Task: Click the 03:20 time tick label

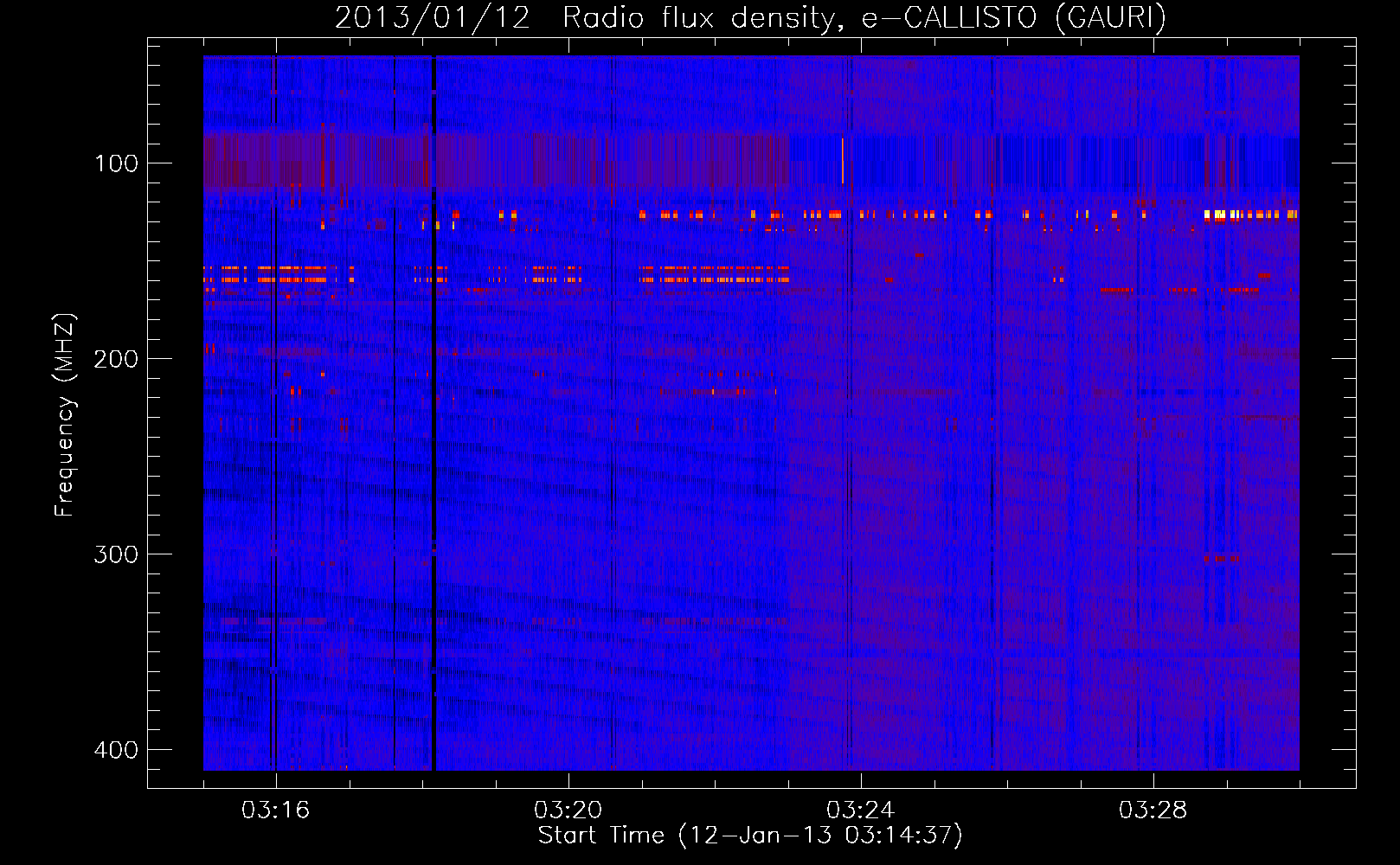Action: pos(568,811)
